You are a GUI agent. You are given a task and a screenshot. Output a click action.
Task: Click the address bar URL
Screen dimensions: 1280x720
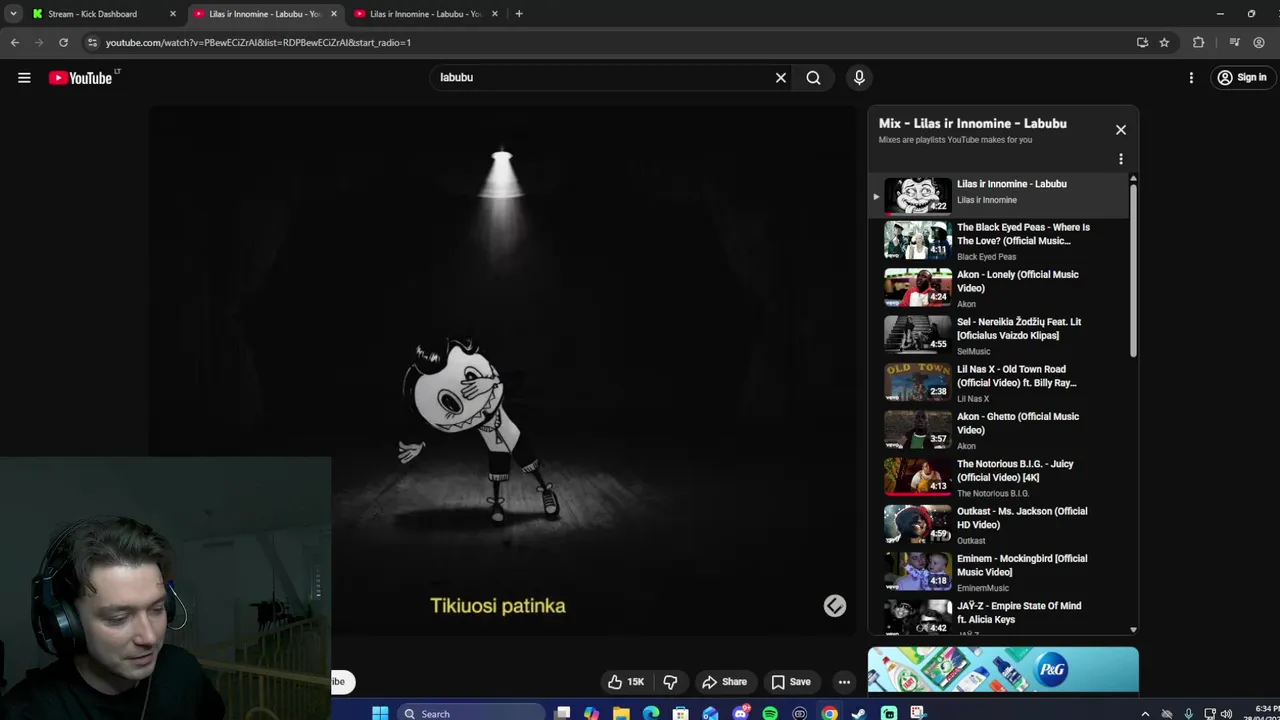pos(258,42)
